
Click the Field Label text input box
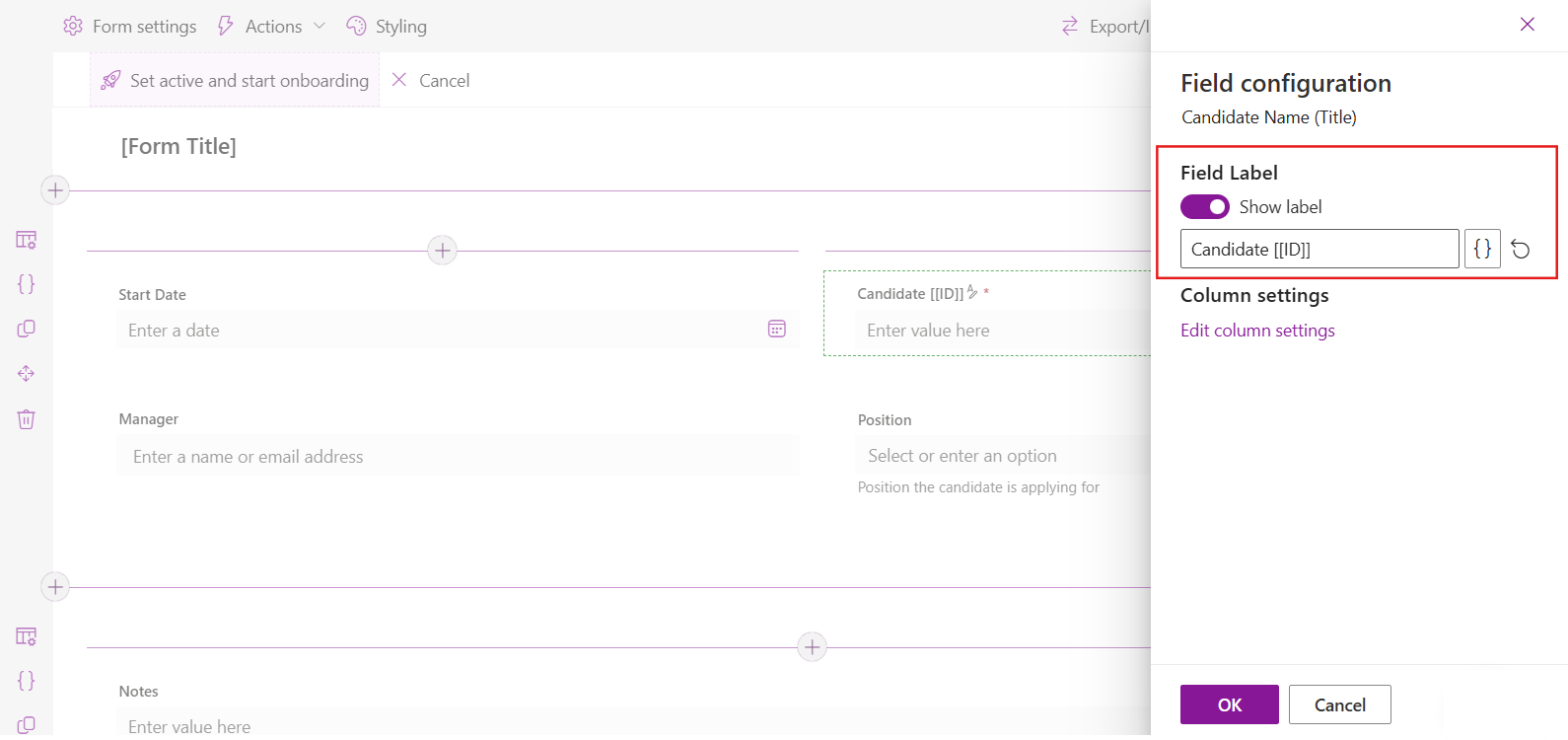(x=1319, y=250)
